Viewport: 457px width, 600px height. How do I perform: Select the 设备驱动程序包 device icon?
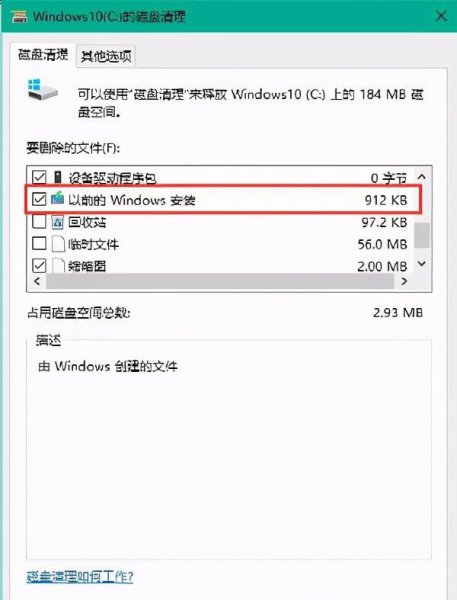pyautogui.click(x=57, y=177)
